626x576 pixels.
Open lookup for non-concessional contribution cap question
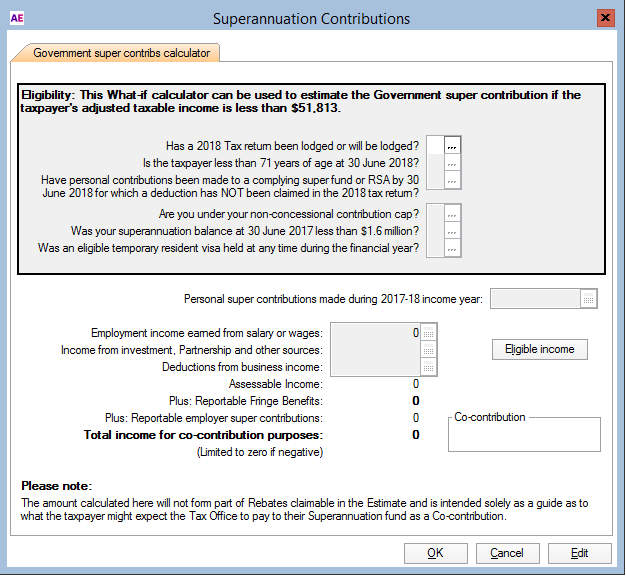click(x=452, y=214)
